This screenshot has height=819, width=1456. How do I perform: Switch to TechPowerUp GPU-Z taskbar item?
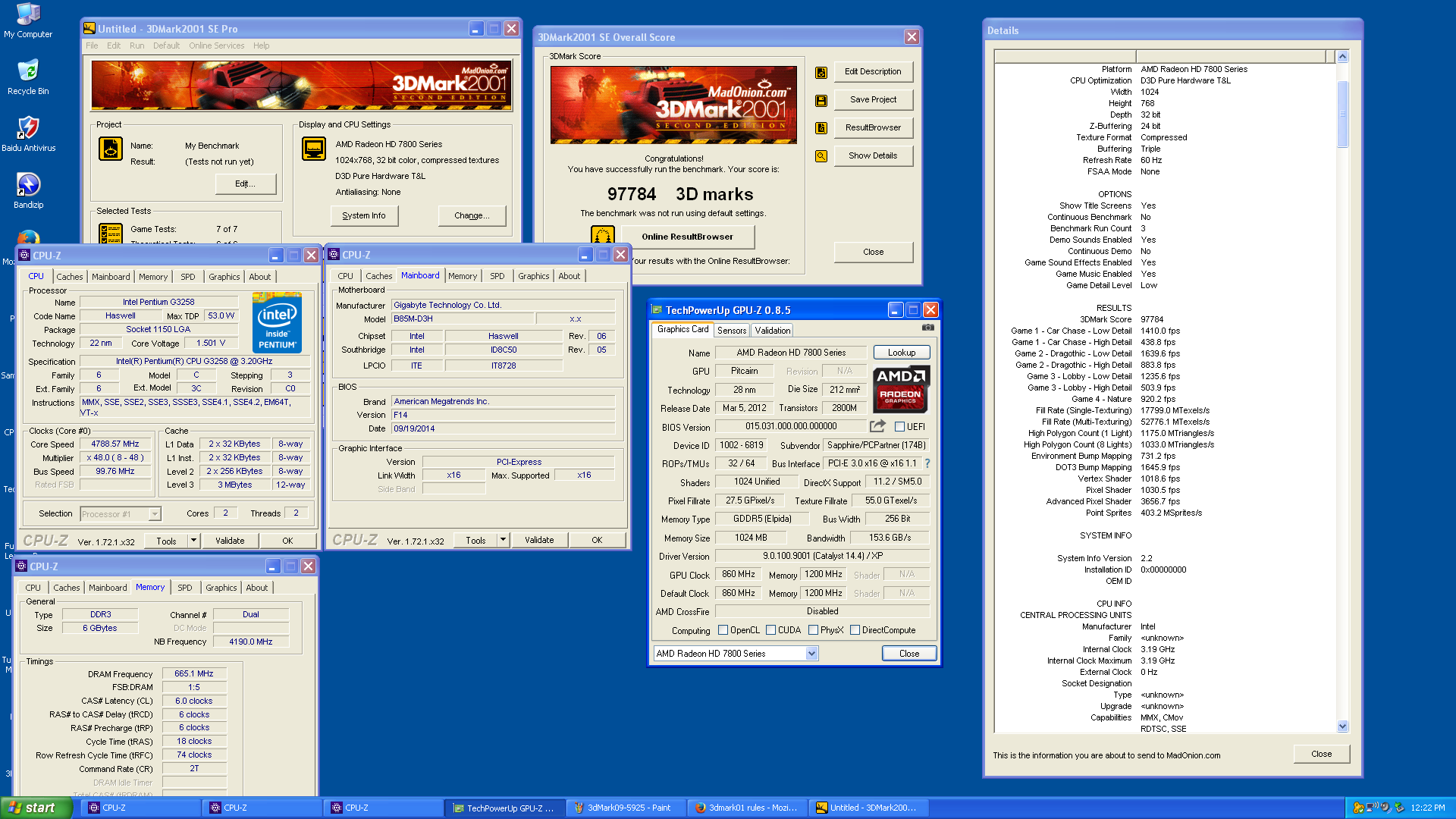pos(505,808)
